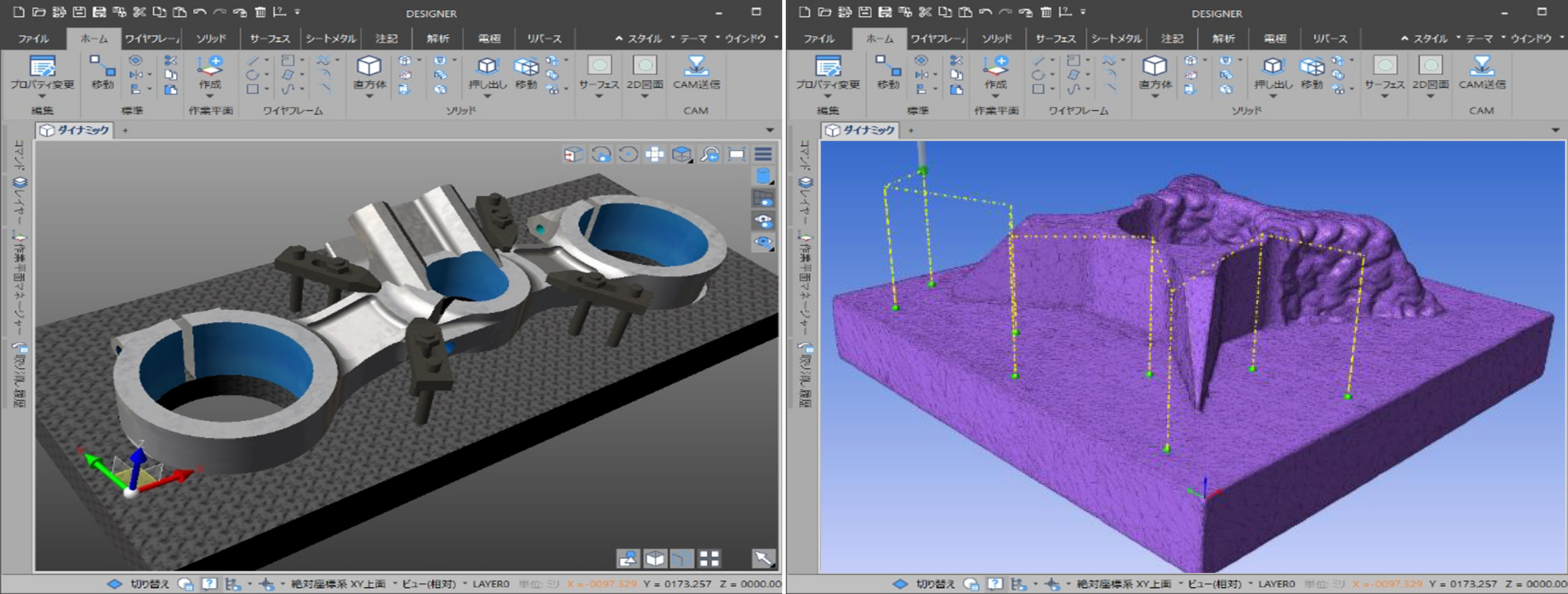The width and height of the screenshot is (1568, 594).
Task: Click fit-to-window icon in left viewport toolbar
Action: [736, 154]
